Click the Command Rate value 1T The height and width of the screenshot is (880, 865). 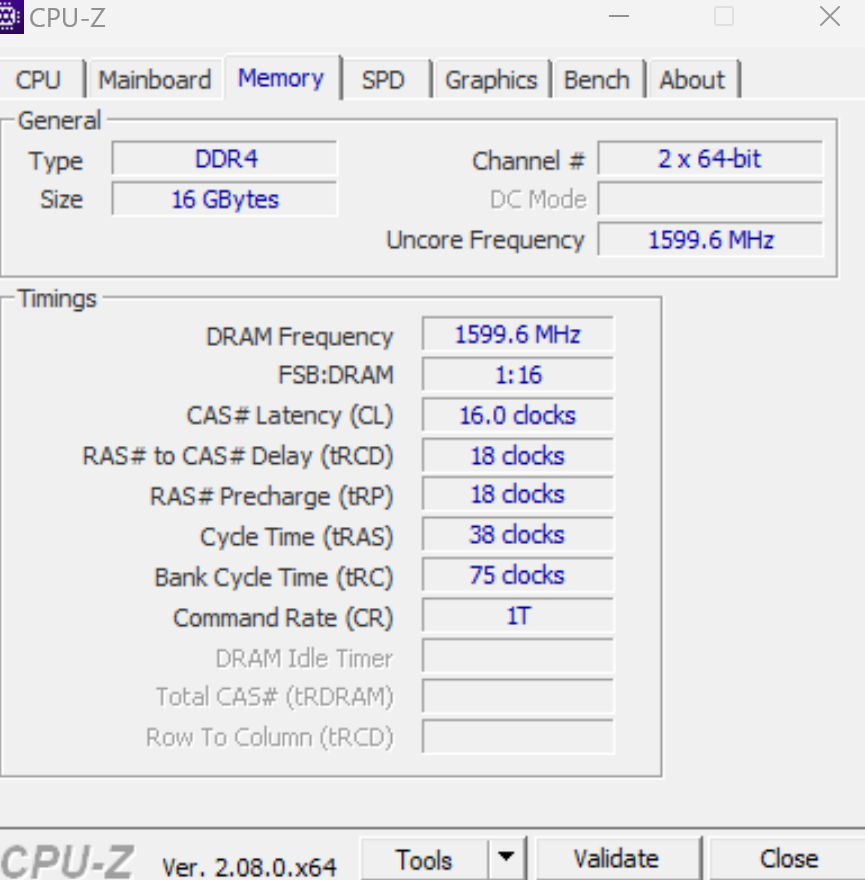(x=518, y=616)
